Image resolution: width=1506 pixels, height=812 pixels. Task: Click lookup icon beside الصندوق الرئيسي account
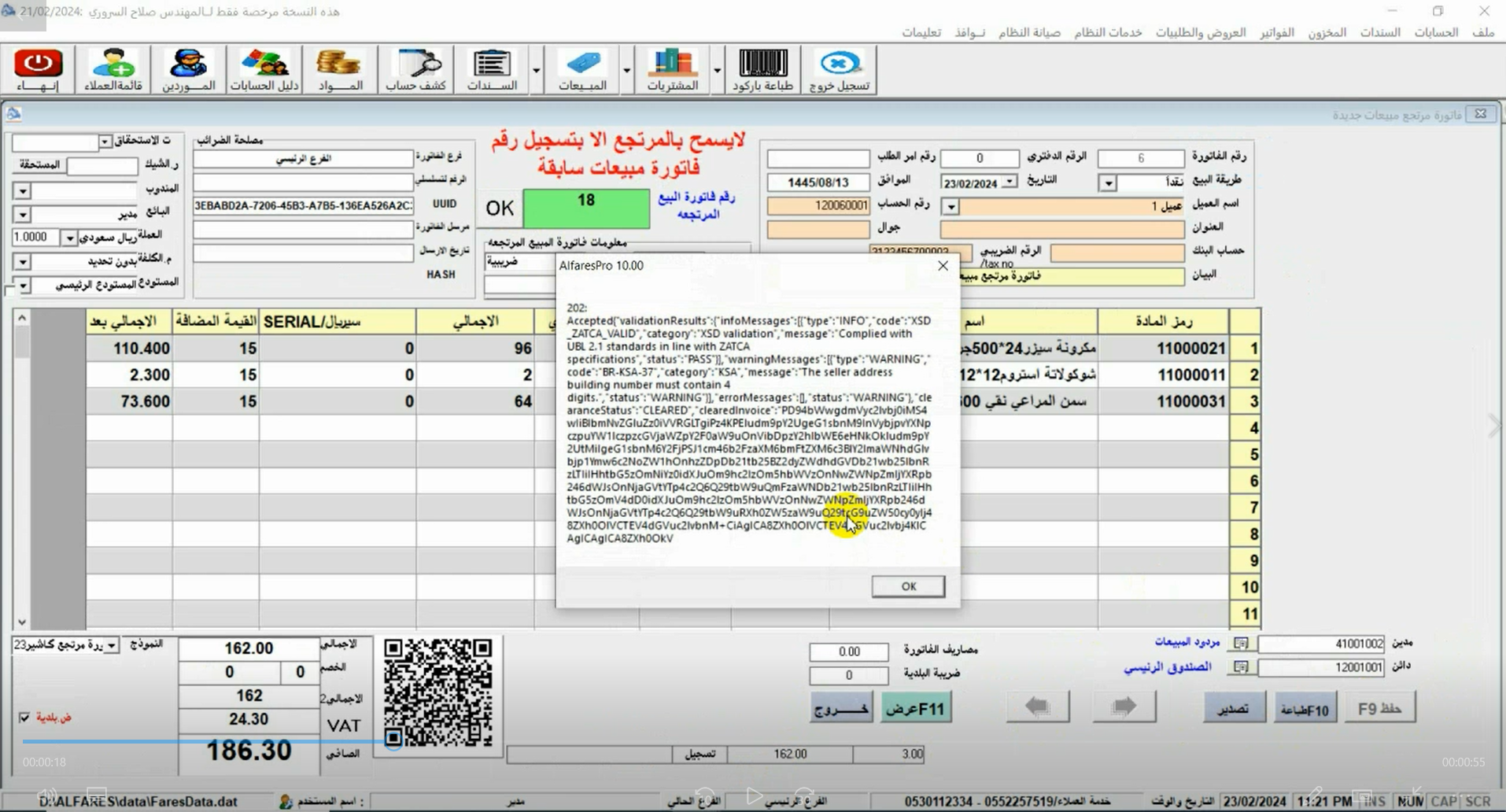(x=1241, y=667)
